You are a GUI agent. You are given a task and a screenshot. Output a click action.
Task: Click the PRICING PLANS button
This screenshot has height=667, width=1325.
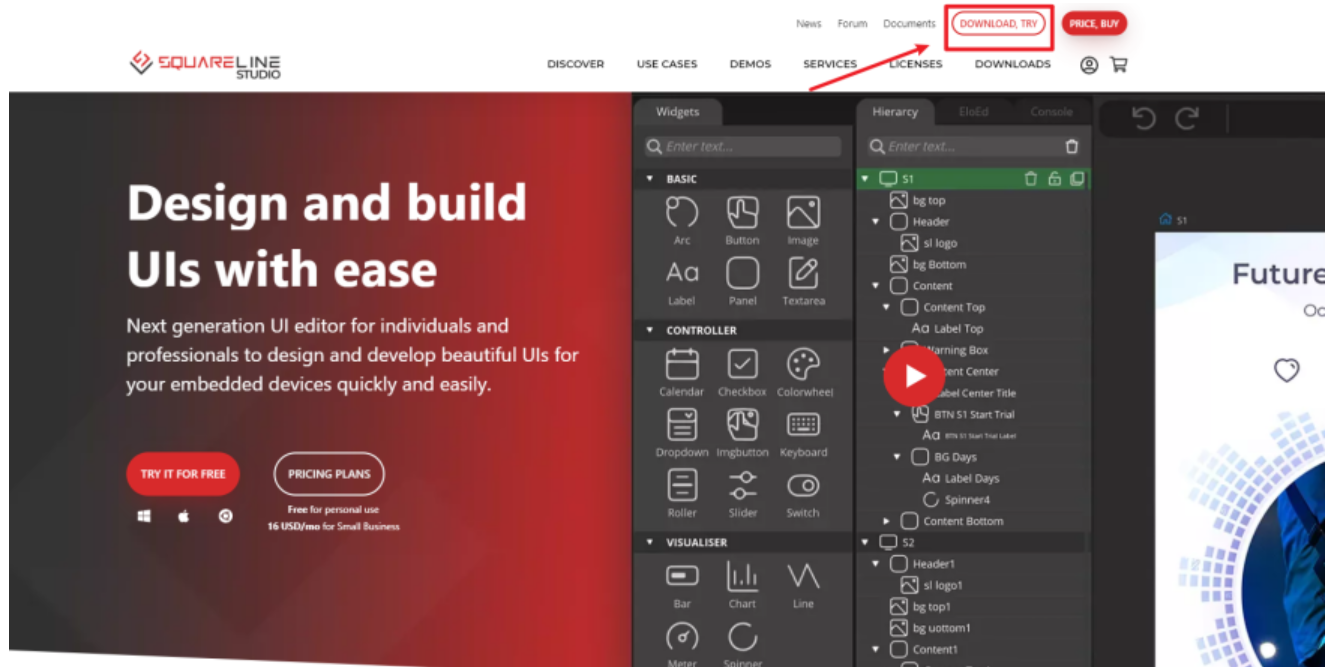329,474
